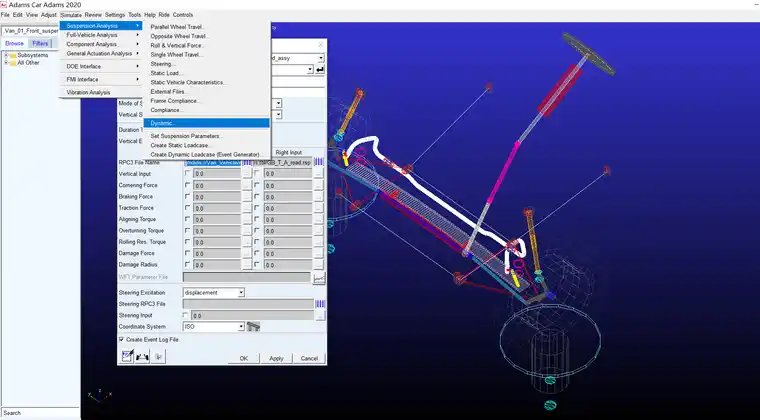Click ellipsis button for Steering Input
This screenshot has height=420, width=760.
[320, 315]
